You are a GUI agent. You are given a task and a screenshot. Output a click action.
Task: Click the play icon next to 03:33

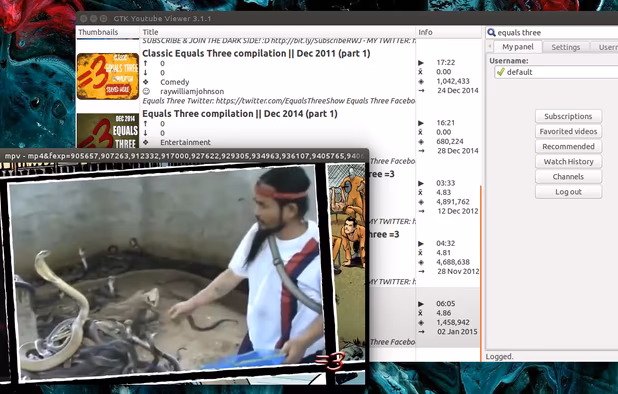pos(421,183)
